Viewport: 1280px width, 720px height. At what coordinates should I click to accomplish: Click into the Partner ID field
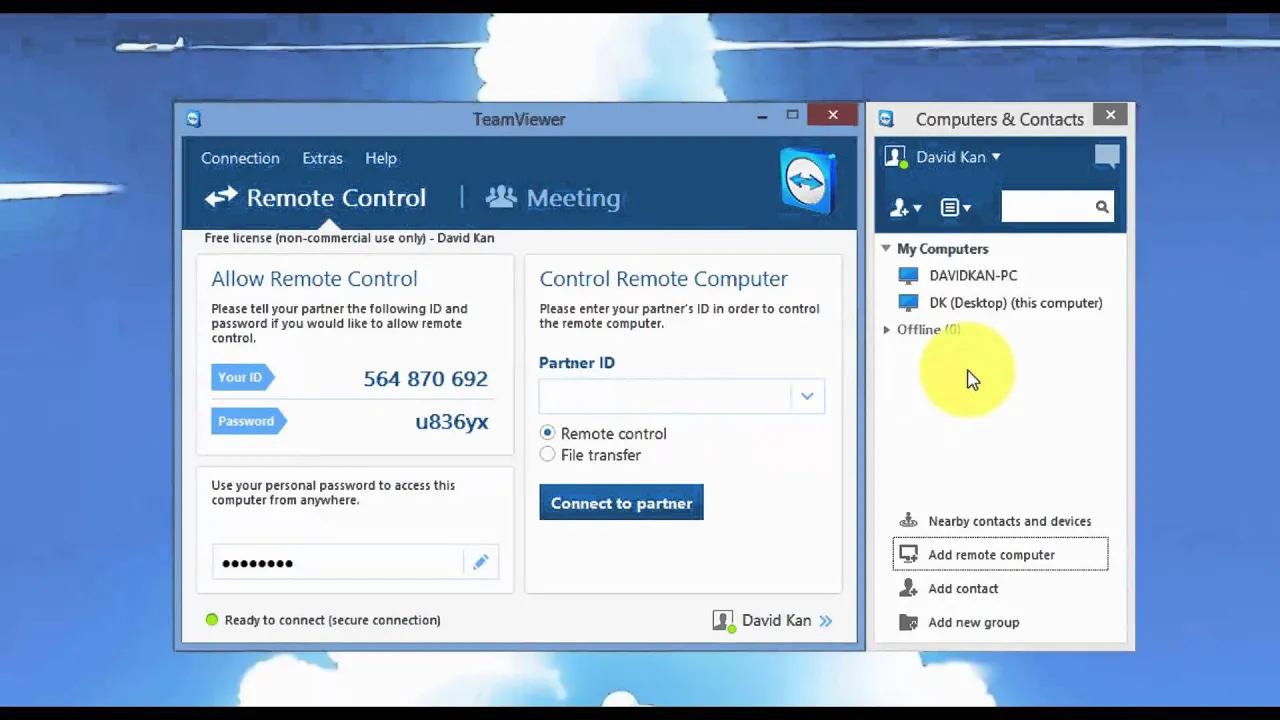pos(665,397)
